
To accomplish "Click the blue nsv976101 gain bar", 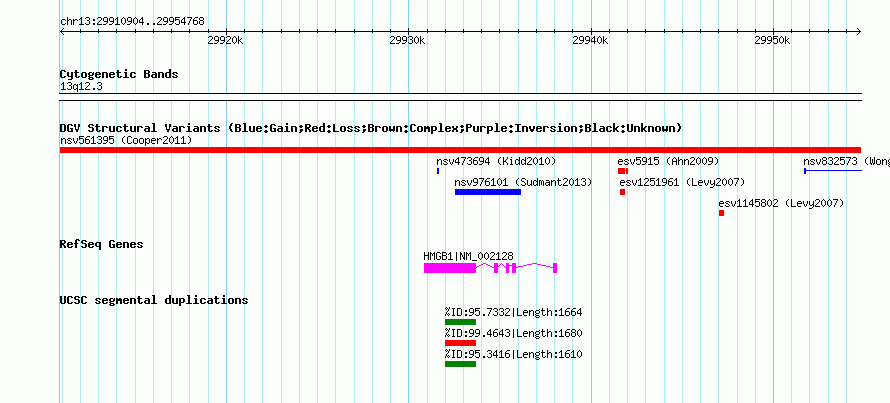I will 488,192.
